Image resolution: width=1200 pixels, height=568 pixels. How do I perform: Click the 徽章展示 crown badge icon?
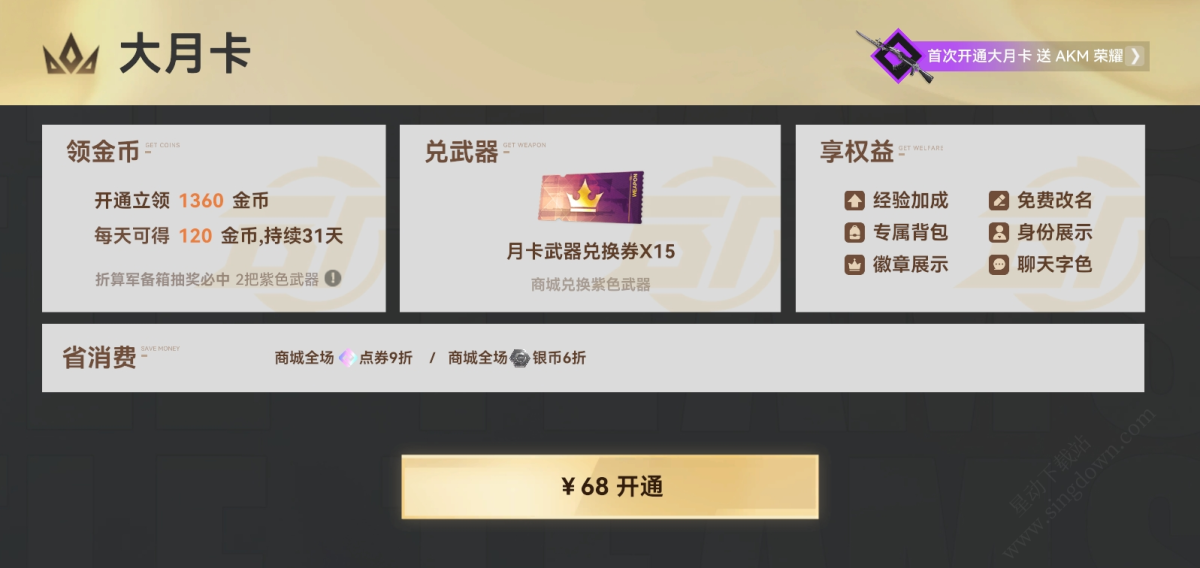[x=854, y=265]
